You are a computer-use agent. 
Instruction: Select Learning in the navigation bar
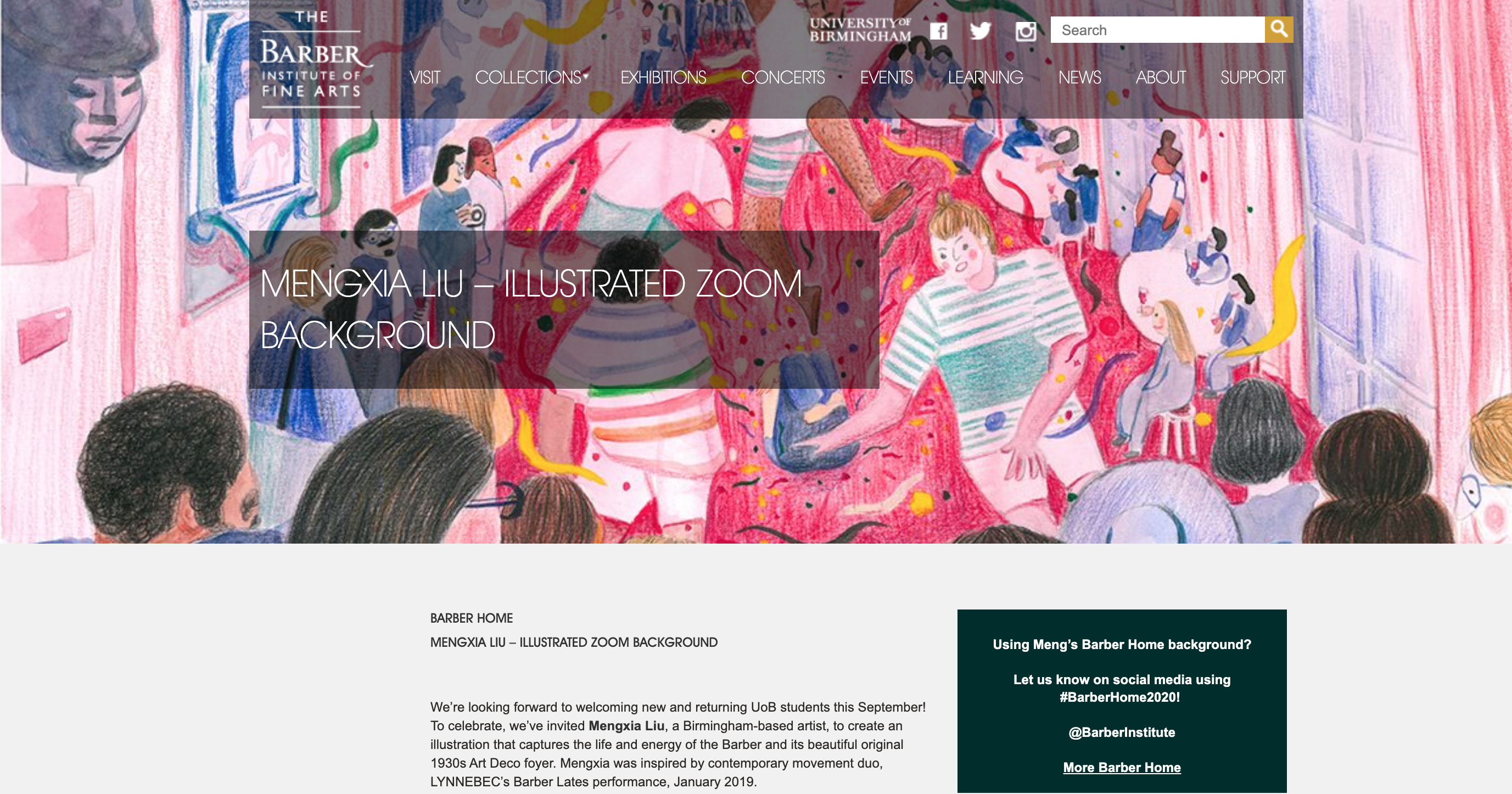pos(985,77)
